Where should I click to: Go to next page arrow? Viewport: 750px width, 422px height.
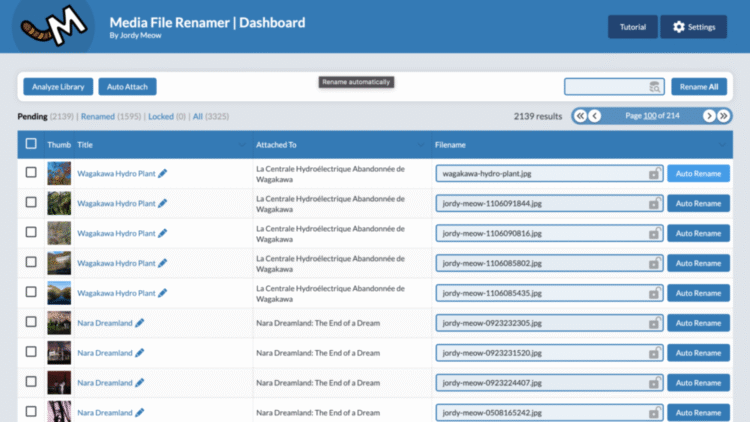coord(709,116)
